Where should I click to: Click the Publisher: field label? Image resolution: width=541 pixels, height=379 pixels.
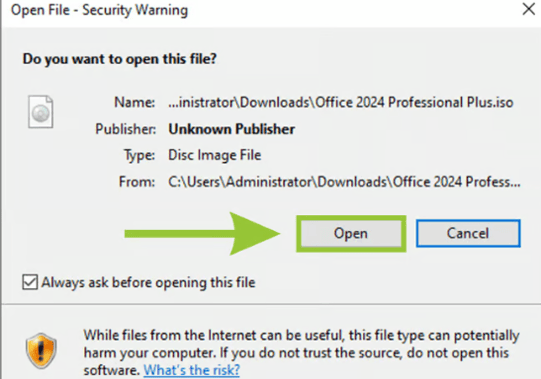tap(126, 129)
